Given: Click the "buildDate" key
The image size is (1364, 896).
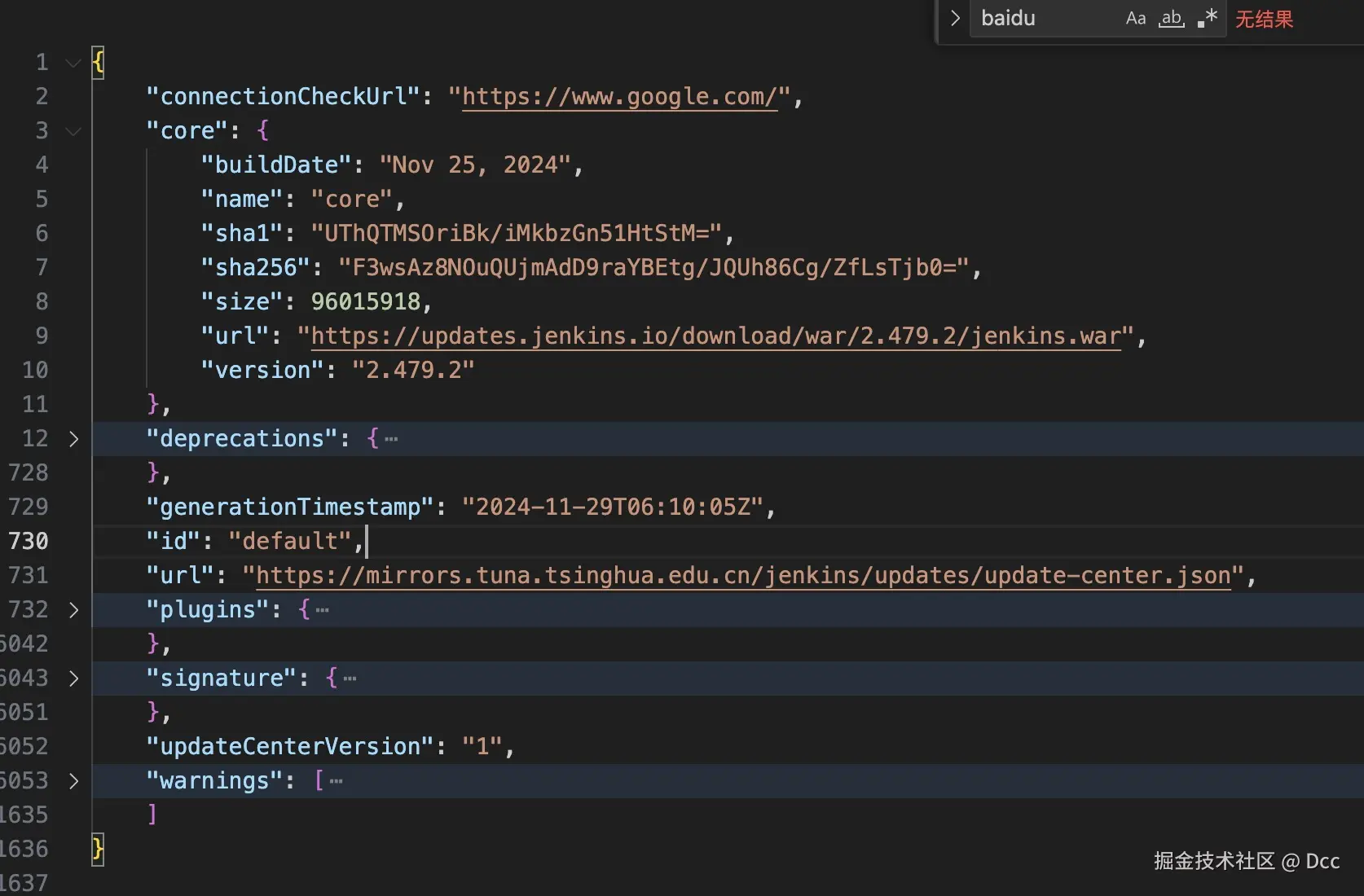Looking at the screenshot, I should coord(277,165).
